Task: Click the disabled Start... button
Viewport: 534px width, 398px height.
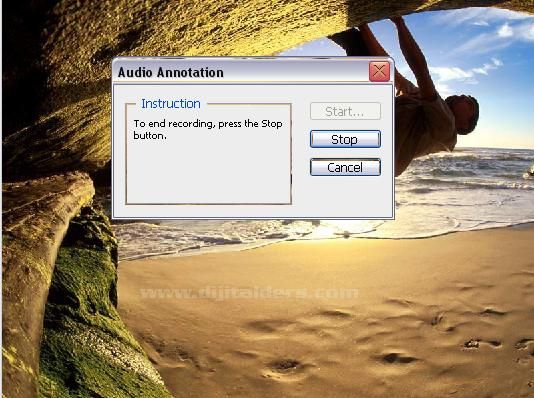Action: tap(345, 111)
